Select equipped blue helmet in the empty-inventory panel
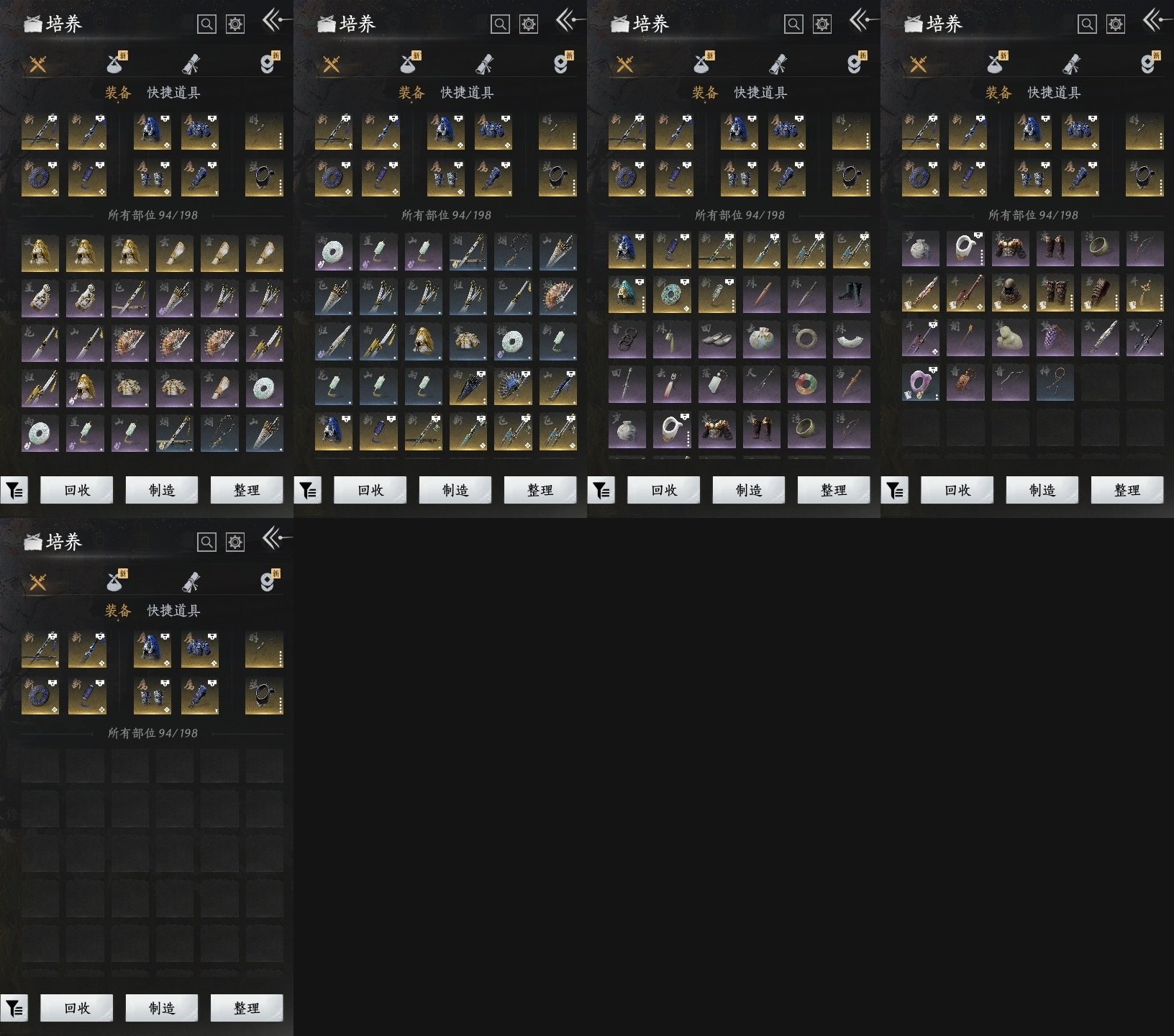This screenshot has height=1036, width=1174. (x=152, y=649)
